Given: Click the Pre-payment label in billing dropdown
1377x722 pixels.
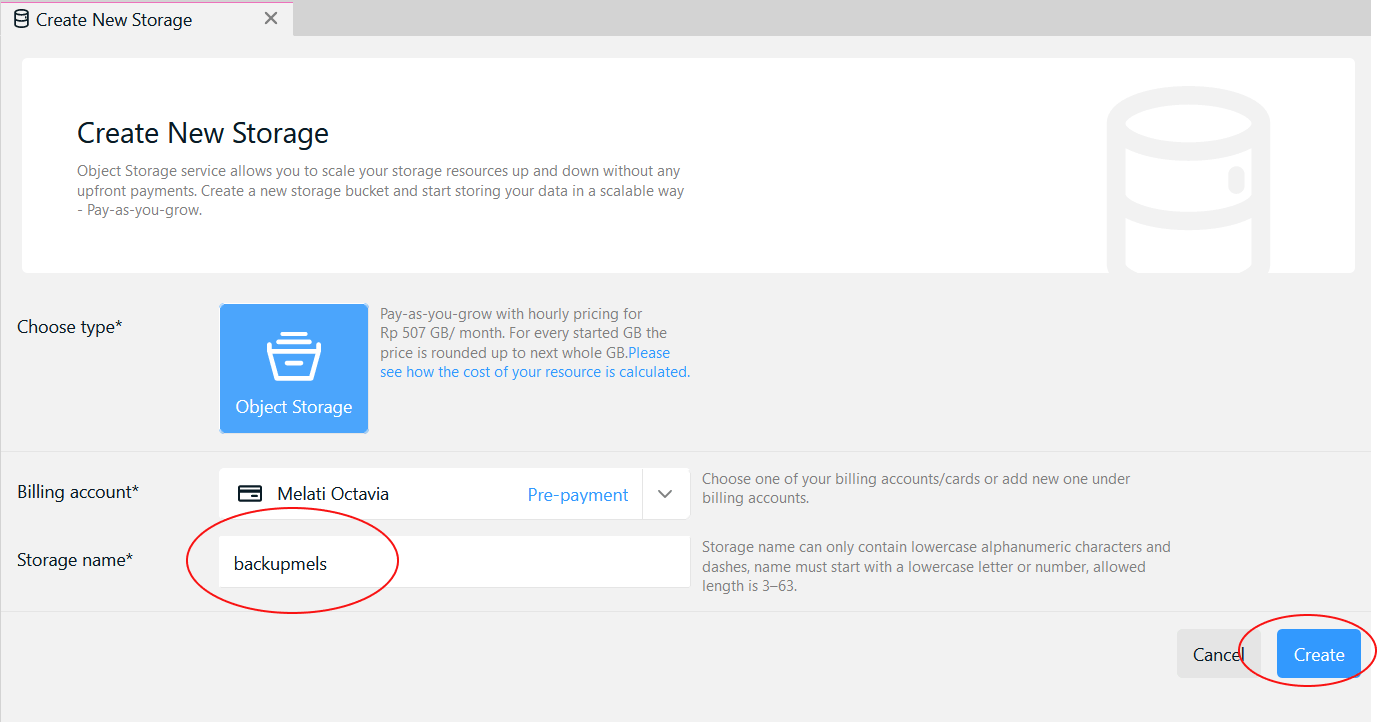Looking at the screenshot, I should coord(578,495).
